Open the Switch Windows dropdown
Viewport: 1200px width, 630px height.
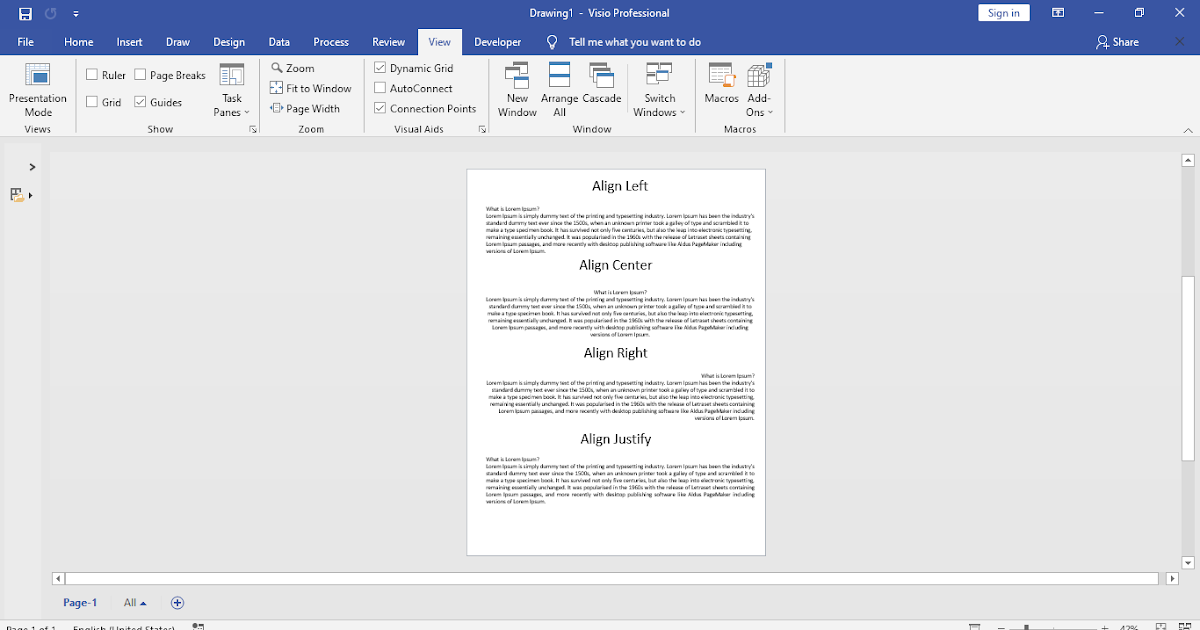(658, 89)
